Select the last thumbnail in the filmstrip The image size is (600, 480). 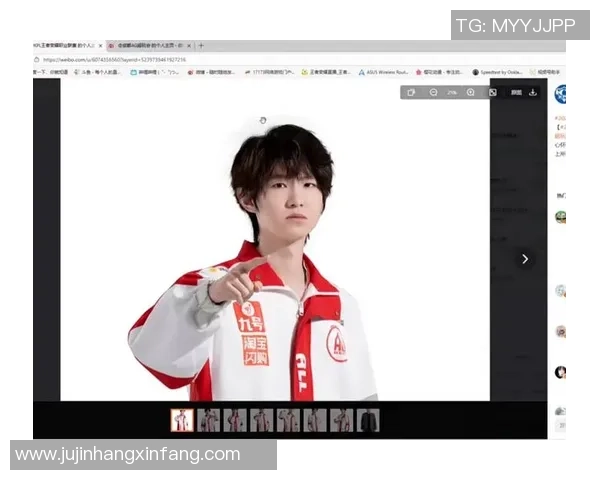point(369,420)
